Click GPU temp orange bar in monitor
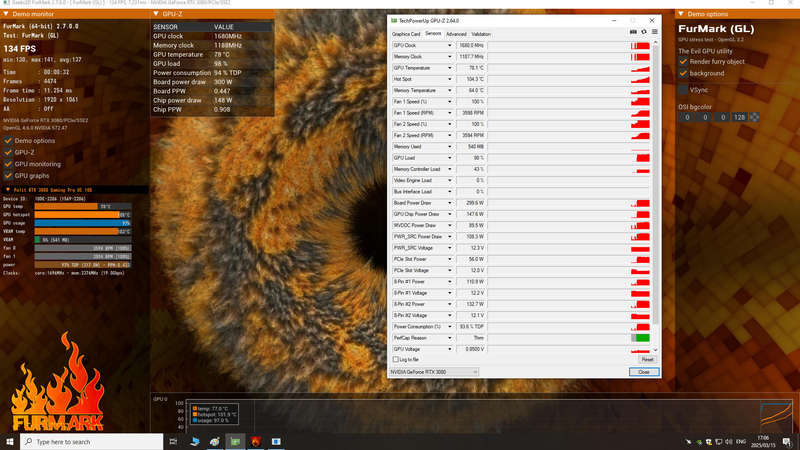 (66, 207)
